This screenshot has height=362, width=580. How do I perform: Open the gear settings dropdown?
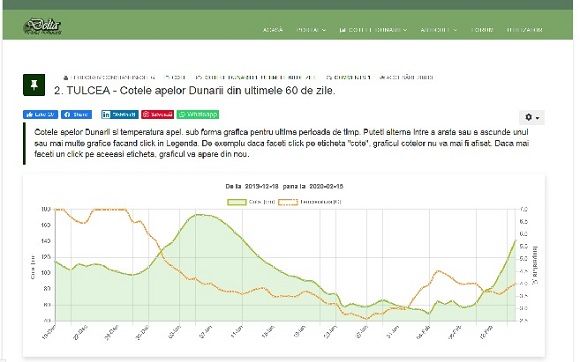click(532, 117)
